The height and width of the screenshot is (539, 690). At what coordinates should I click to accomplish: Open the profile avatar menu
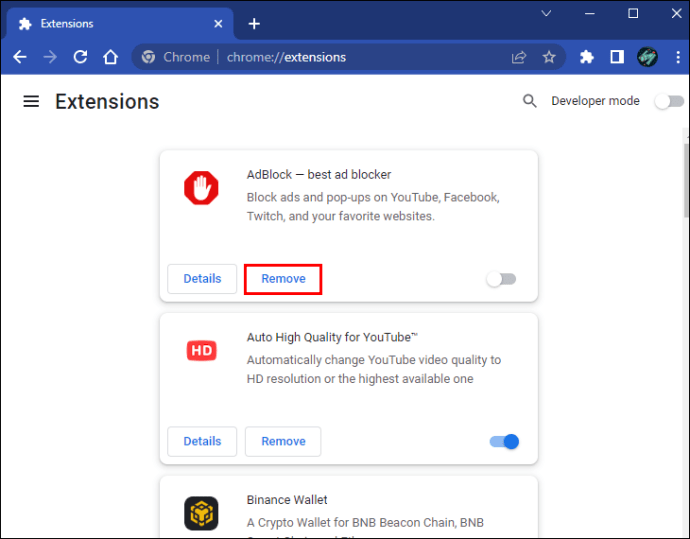pyautogui.click(x=647, y=57)
